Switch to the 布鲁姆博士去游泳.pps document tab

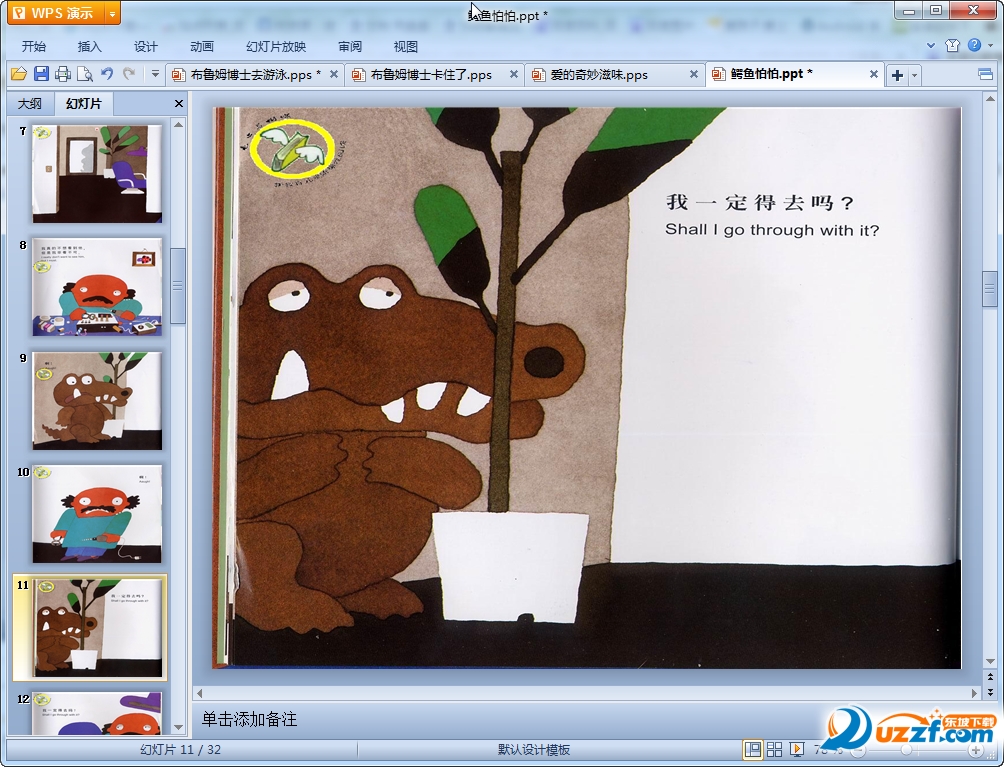click(x=254, y=75)
